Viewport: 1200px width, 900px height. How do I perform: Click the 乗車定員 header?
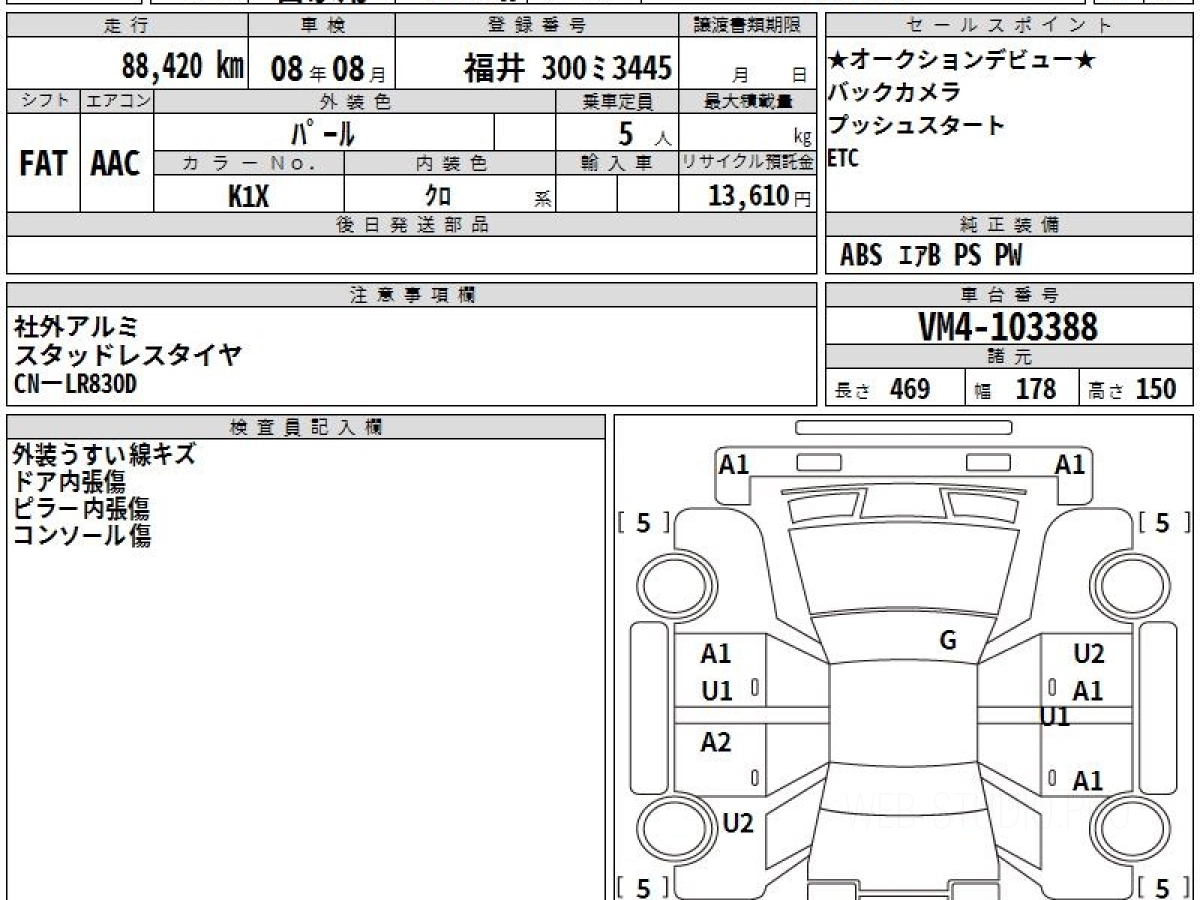coord(617,101)
